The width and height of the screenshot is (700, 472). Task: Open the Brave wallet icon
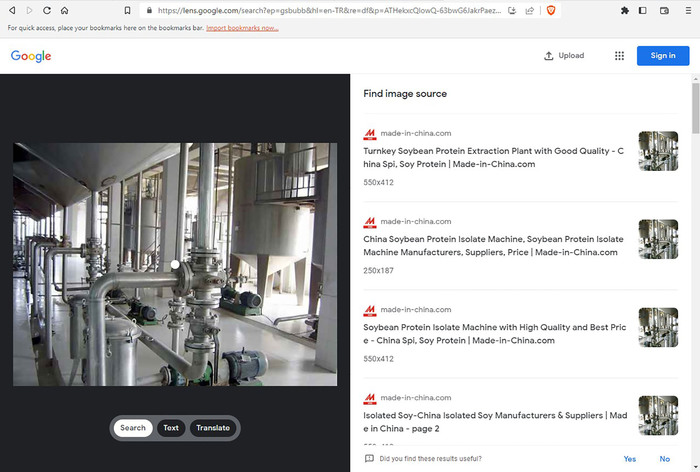pyautogui.click(x=665, y=10)
